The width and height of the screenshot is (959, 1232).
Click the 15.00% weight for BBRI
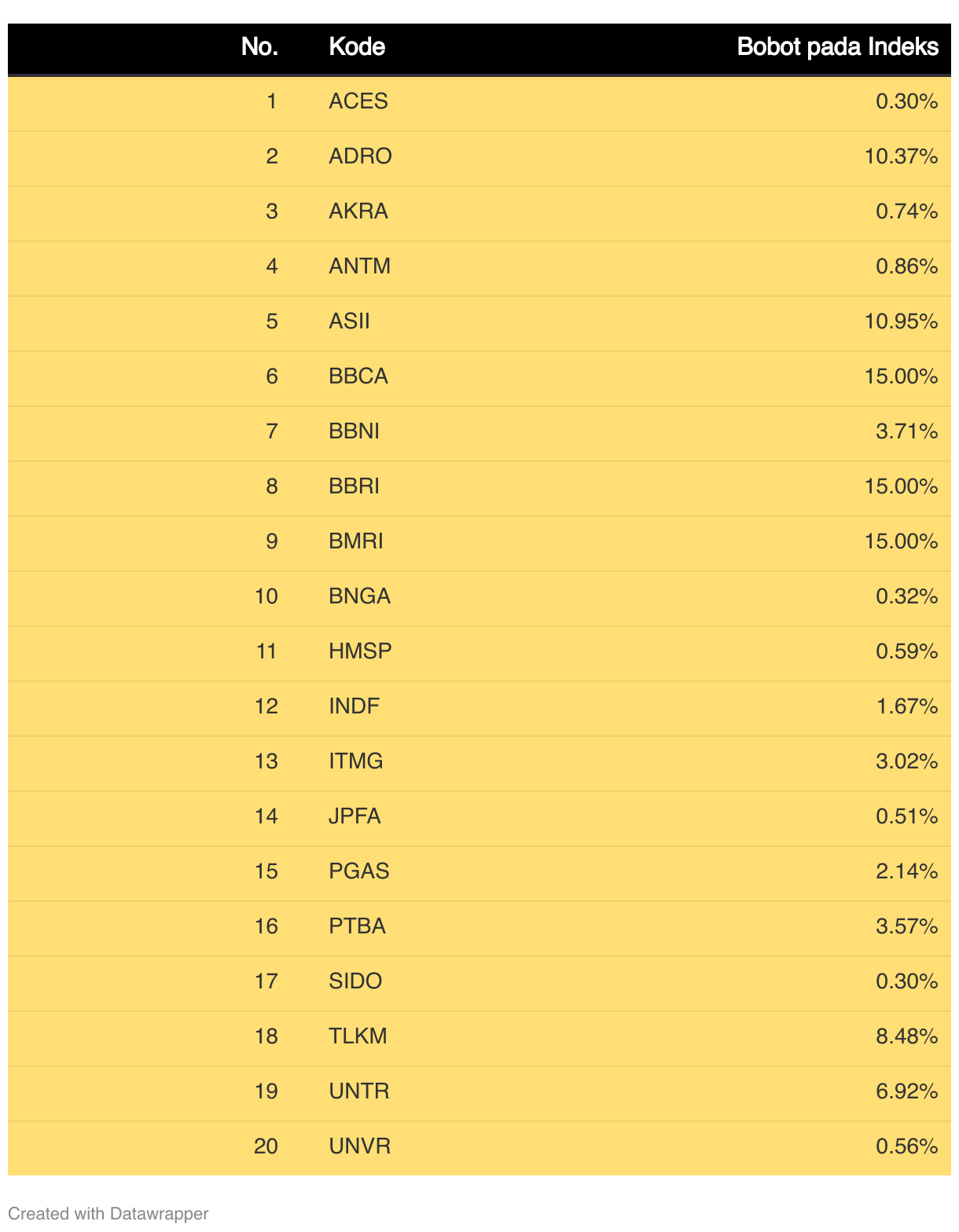click(902, 486)
